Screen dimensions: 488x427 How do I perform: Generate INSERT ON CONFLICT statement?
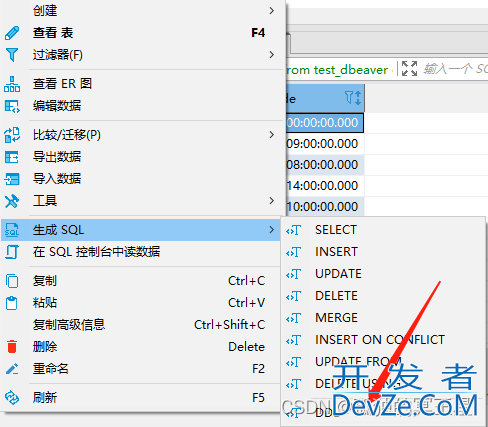pyautogui.click(x=383, y=340)
